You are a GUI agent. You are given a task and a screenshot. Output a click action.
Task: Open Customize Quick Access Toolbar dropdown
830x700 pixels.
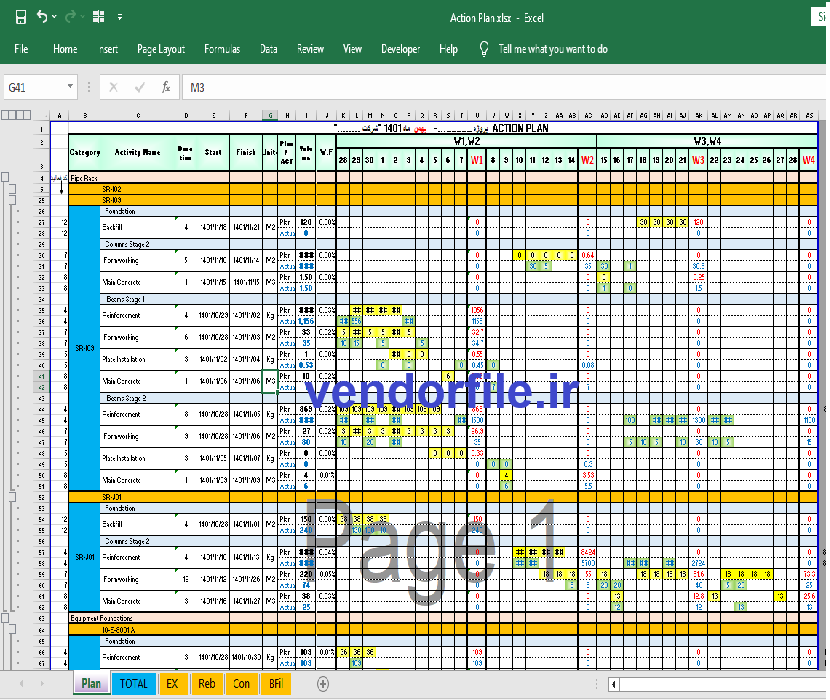pyautogui.click(x=120, y=17)
